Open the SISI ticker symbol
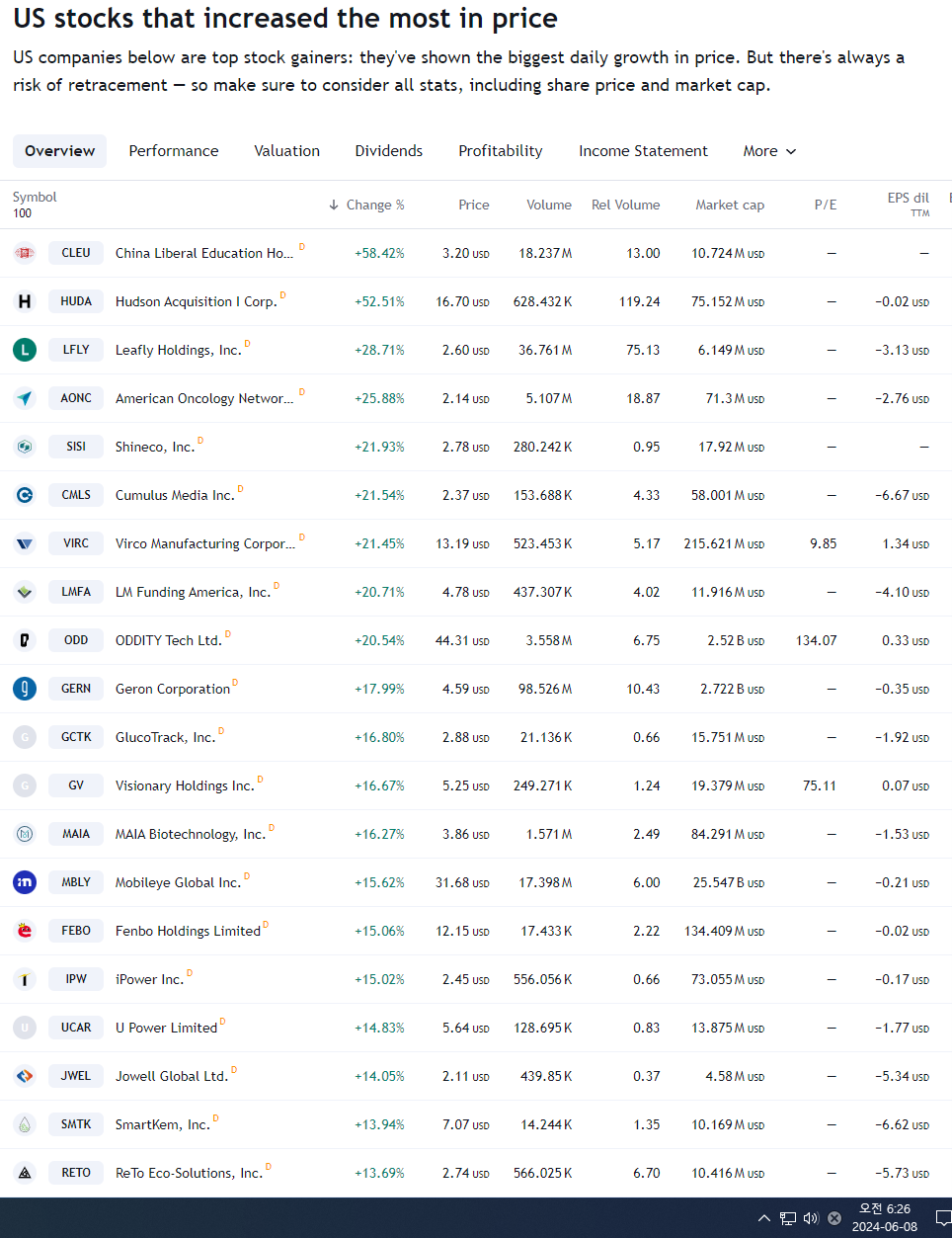 click(x=76, y=447)
